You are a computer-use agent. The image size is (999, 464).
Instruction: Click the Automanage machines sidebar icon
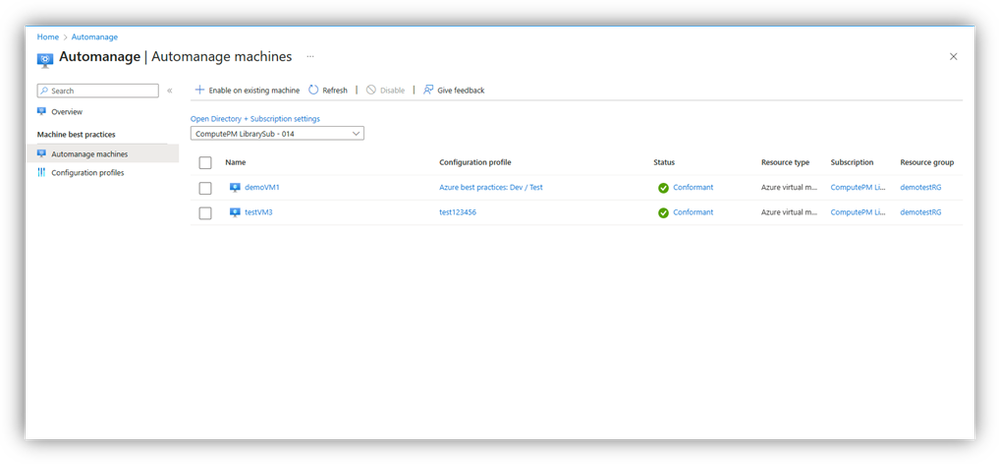(x=41, y=154)
